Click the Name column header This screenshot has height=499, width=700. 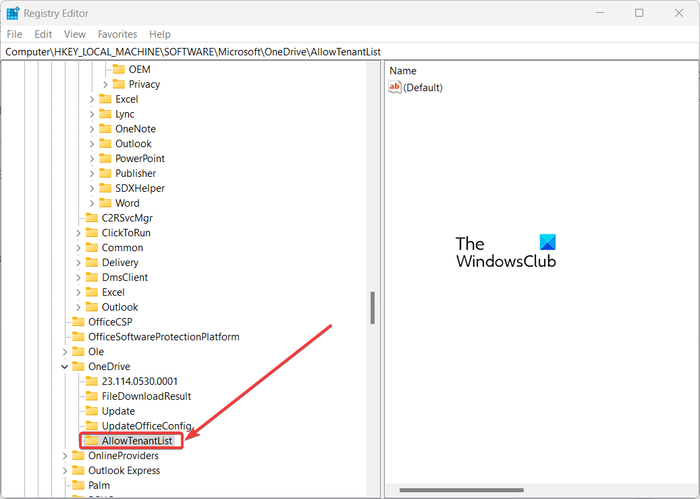[403, 71]
